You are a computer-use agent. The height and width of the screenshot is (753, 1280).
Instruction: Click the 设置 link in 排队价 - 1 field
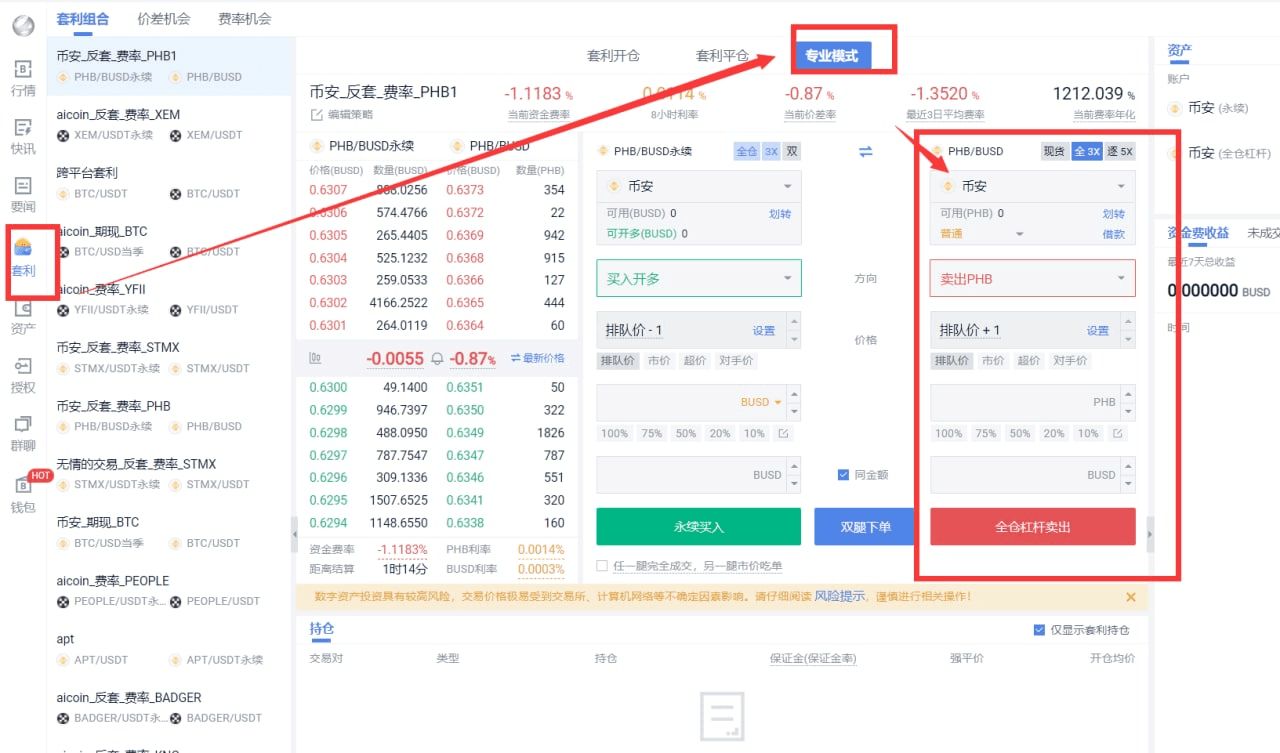[x=764, y=331]
